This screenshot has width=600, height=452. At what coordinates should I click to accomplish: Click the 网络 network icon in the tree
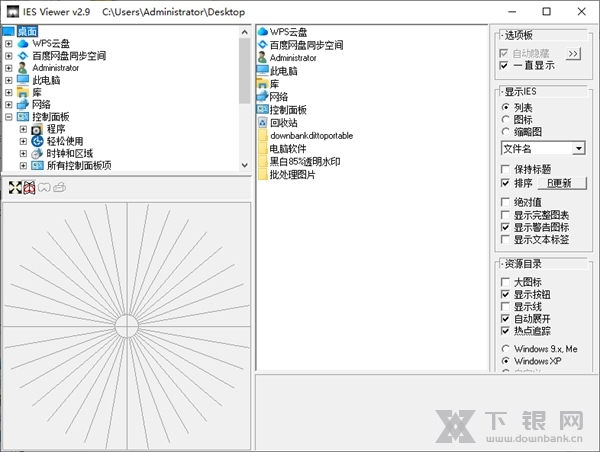pos(23,104)
